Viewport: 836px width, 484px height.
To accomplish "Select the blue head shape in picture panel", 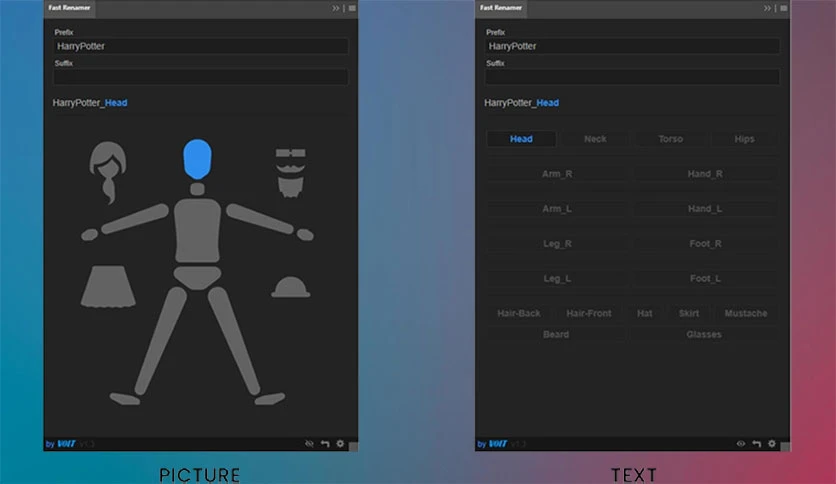I will click(x=197, y=159).
